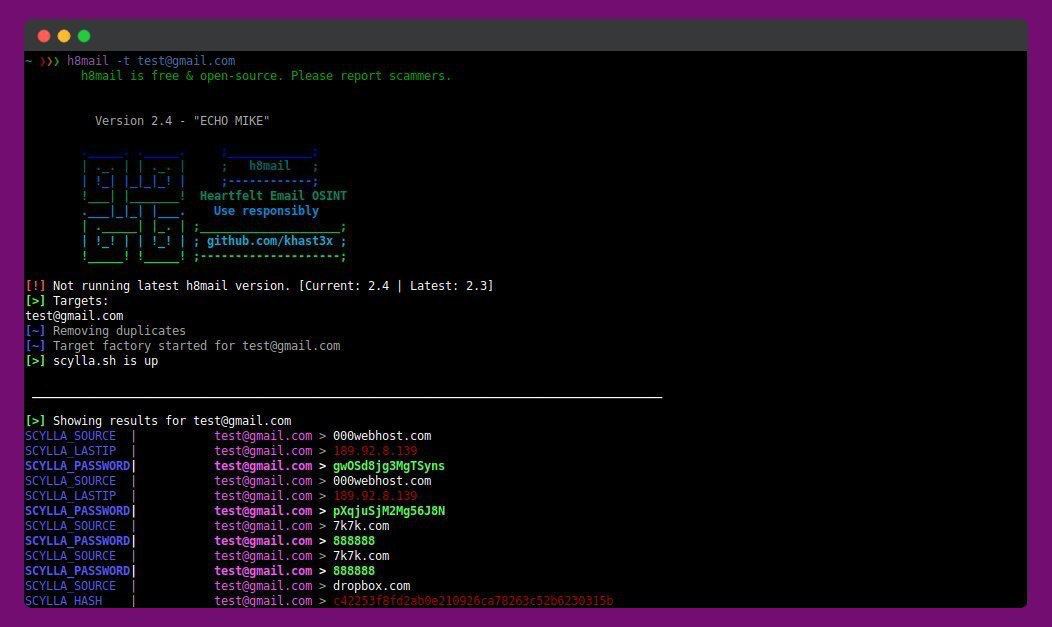This screenshot has height=627, width=1052.
Task: Click the red close window button
Action: (44, 36)
